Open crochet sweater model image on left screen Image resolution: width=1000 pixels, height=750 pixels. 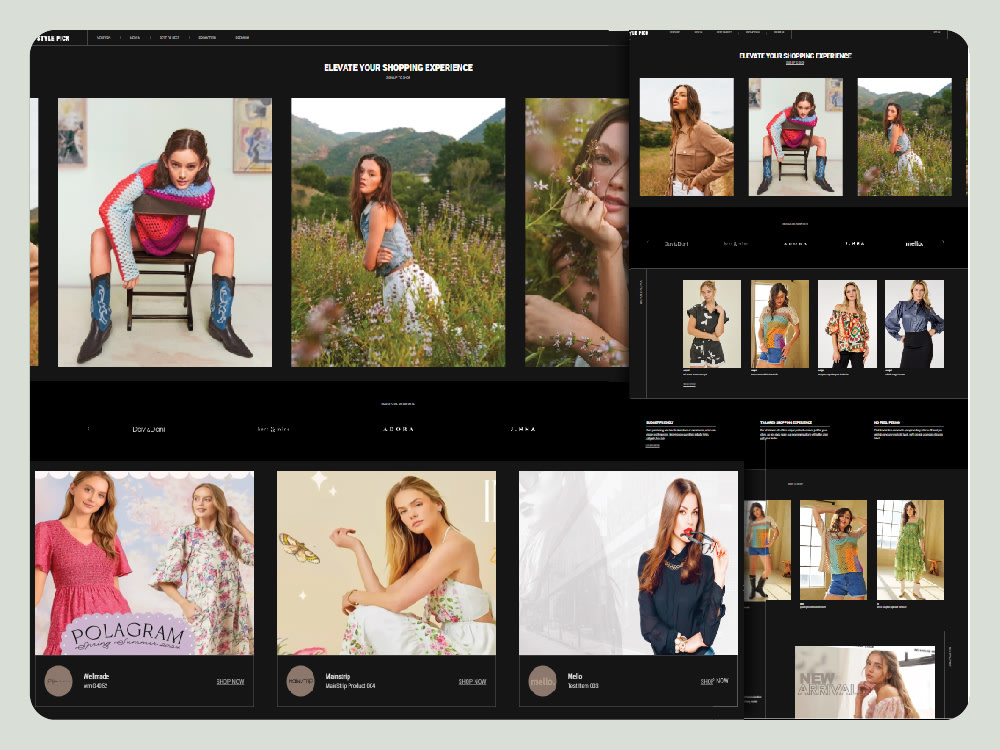(165, 232)
